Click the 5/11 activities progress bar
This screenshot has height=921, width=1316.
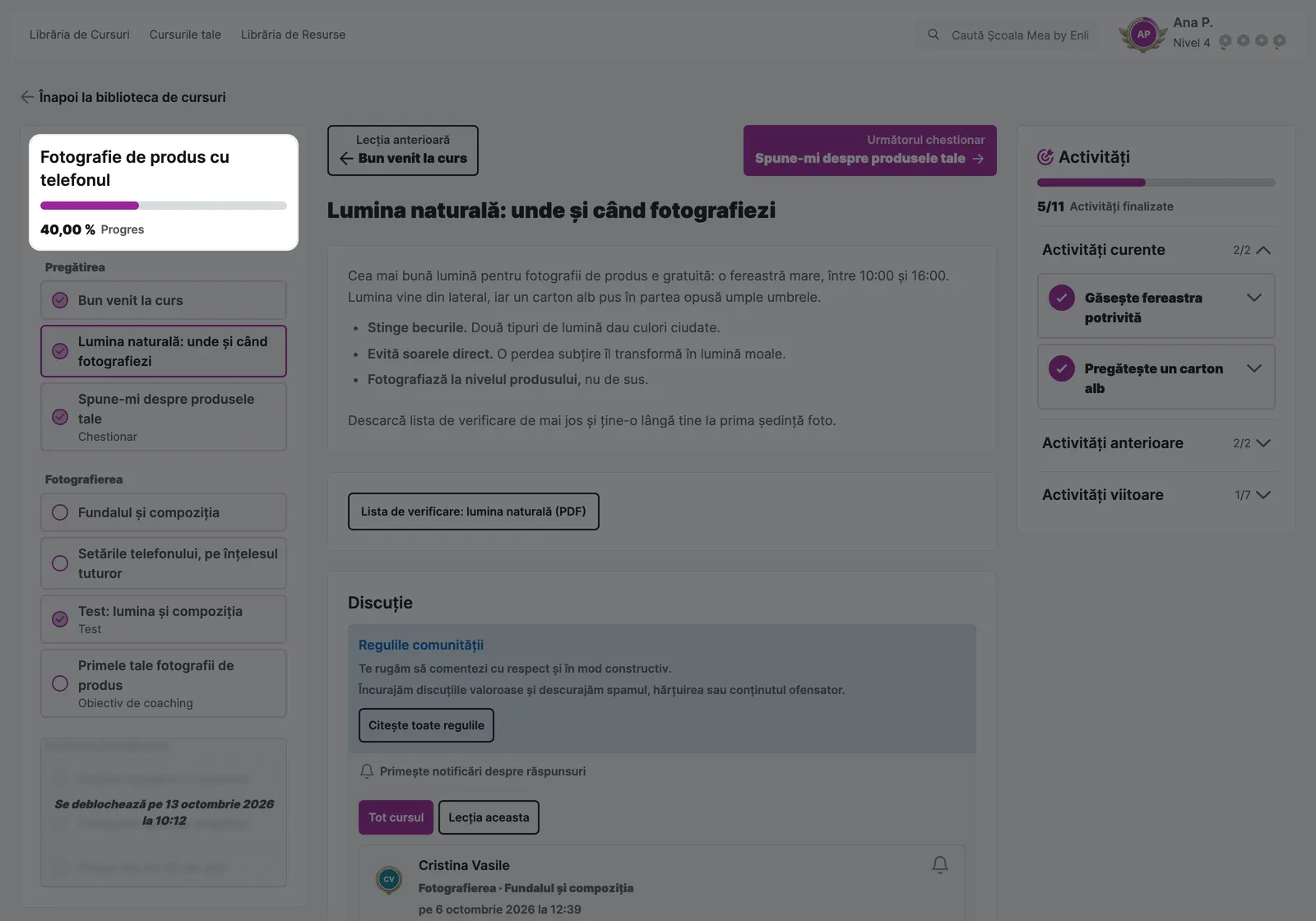pyautogui.click(x=1156, y=183)
